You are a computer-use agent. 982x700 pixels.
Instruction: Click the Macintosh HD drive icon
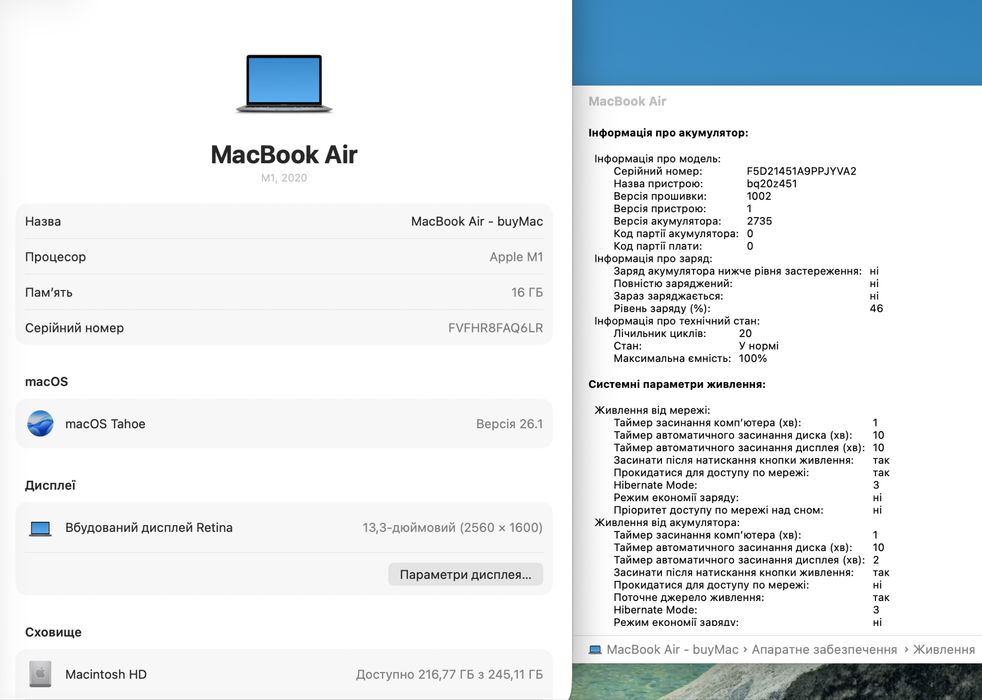40,674
